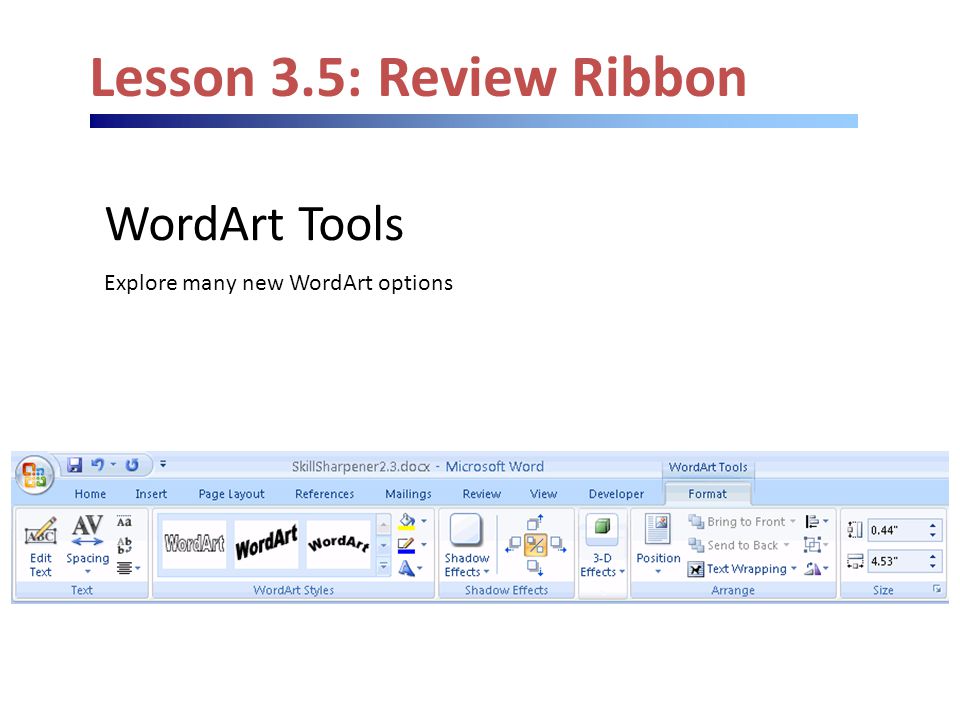Open the Size dialog launcher
The height and width of the screenshot is (720, 960).
point(937,589)
